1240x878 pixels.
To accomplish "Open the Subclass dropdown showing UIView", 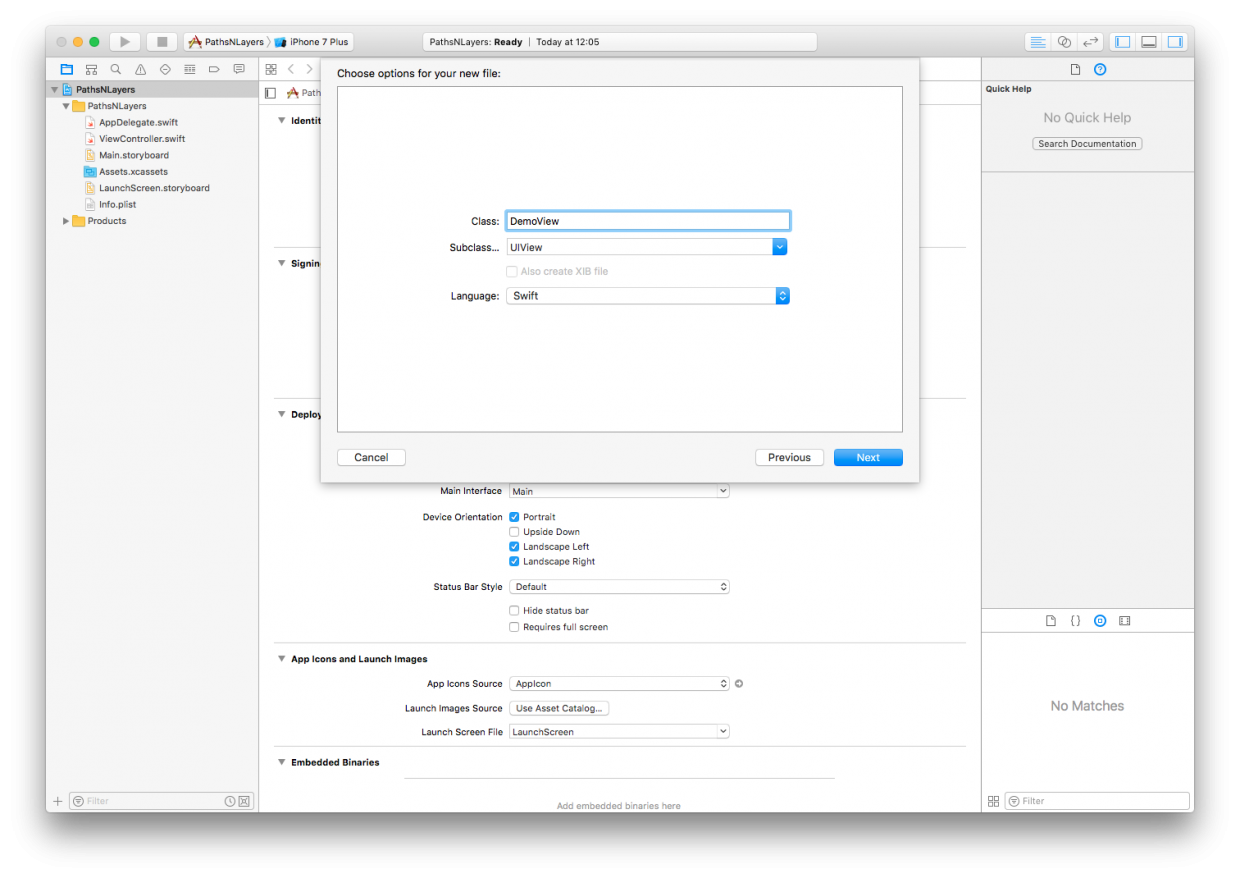I will 779,247.
